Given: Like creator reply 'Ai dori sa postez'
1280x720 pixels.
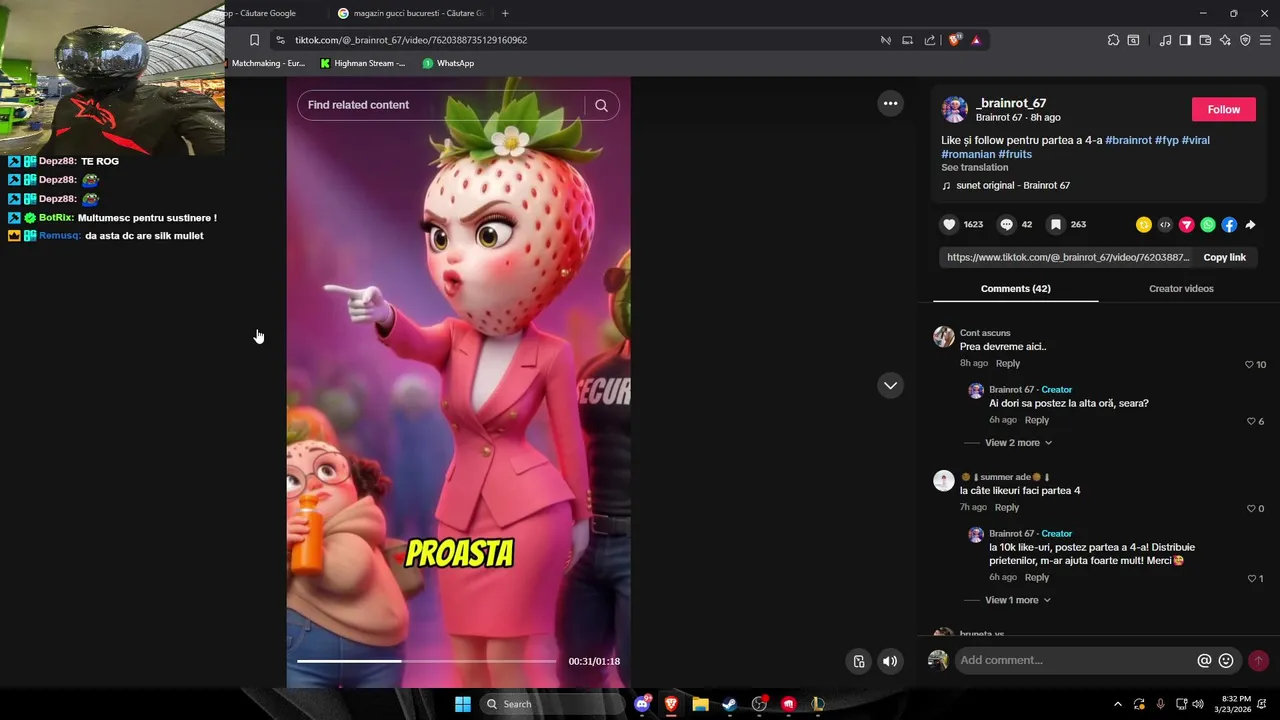Looking at the screenshot, I should click(1250, 421).
